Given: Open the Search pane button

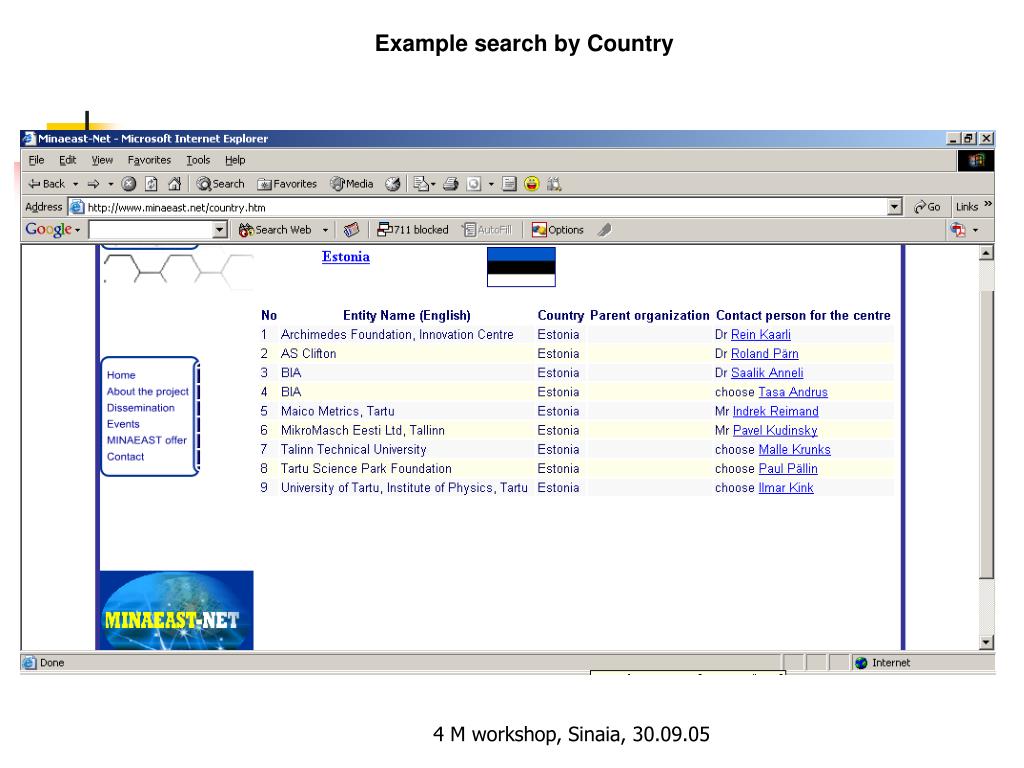Looking at the screenshot, I should (221, 184).
